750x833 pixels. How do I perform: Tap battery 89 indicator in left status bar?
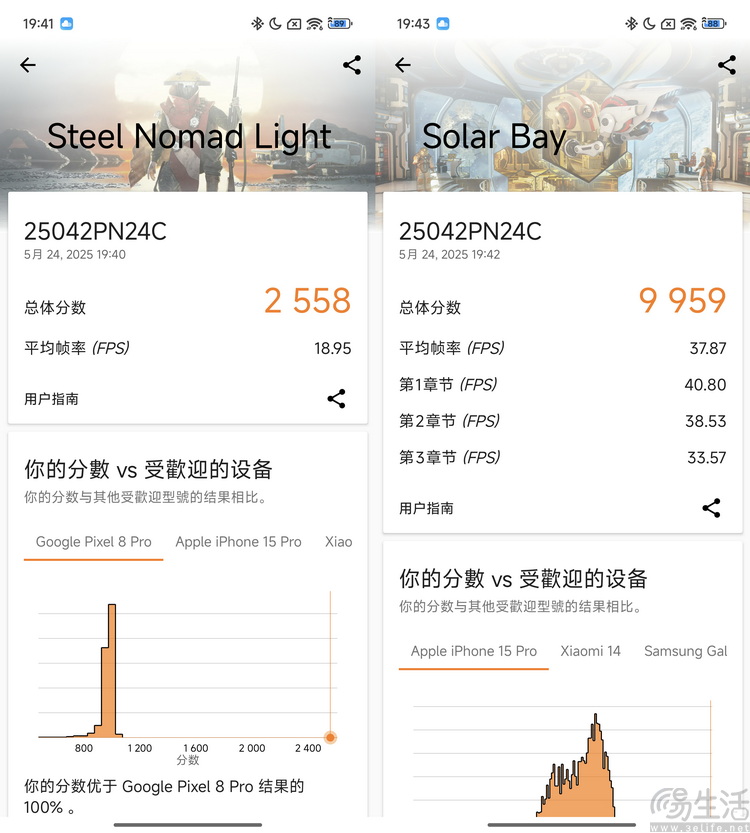pyautogui.click(x=340, y=23)
